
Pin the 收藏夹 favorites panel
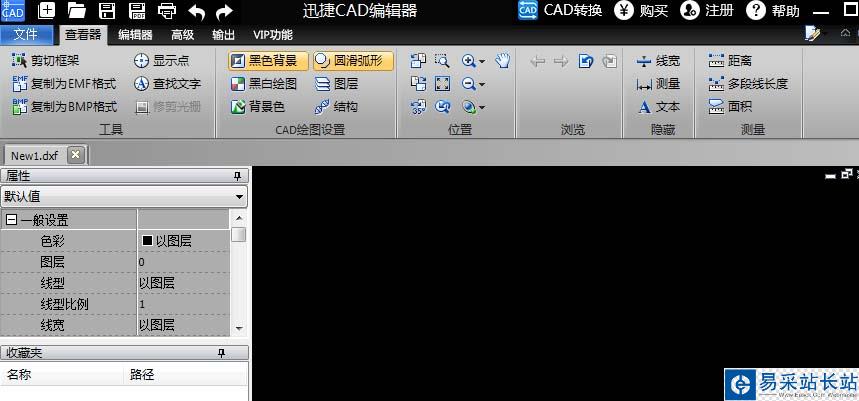click(x=222, y=353)
